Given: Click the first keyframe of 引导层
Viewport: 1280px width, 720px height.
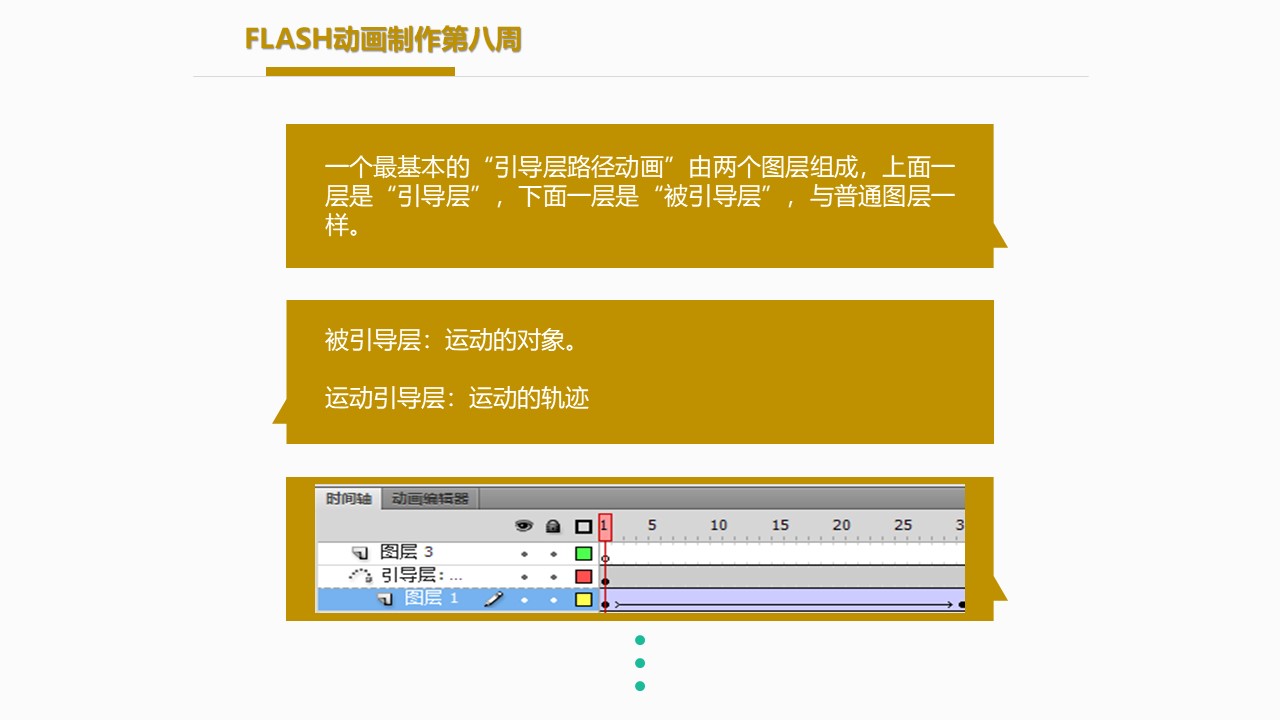Looking at the screenshot, I should point(605,581).
